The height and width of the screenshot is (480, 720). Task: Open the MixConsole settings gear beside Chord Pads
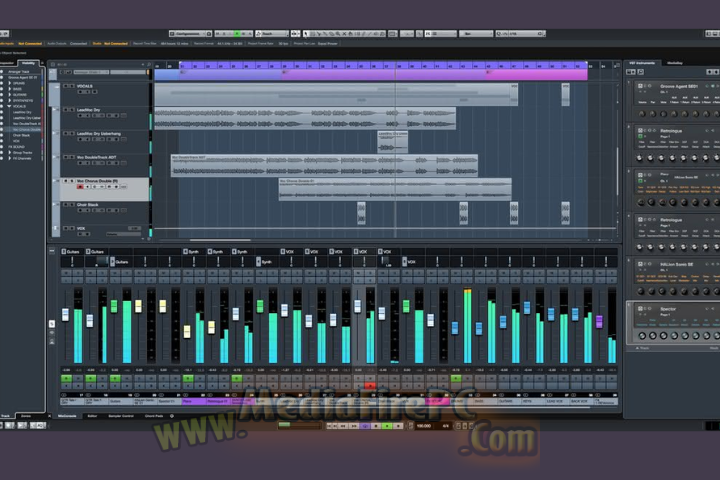point(172,416)
